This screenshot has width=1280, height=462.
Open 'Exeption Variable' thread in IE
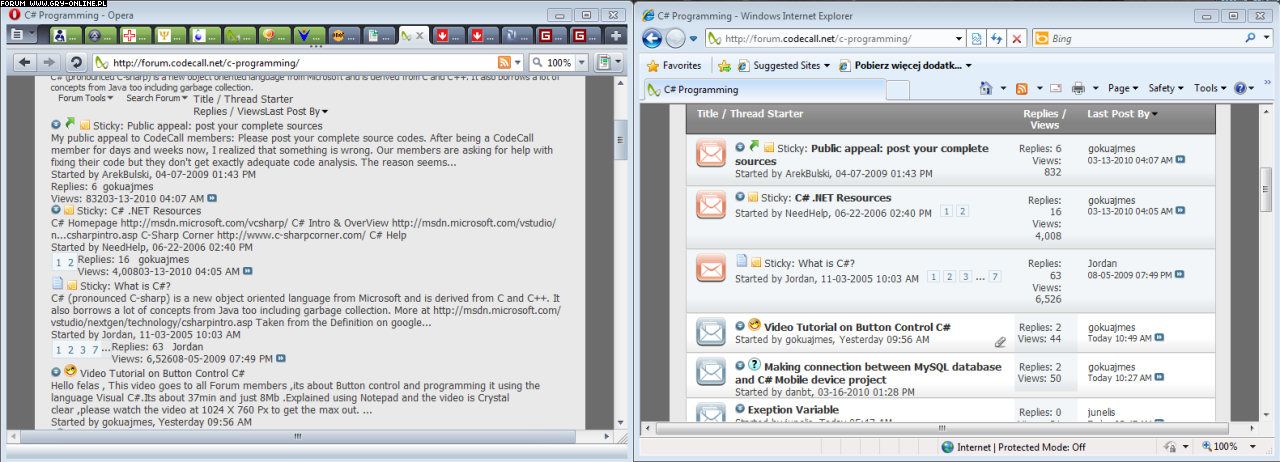pyautogui.click(x=792, y=409)
